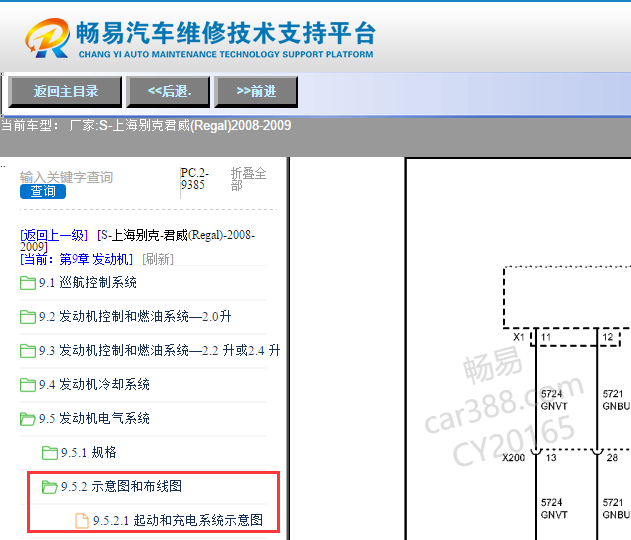Click the 返回主目录 button
The width and height of the screenshot is (631, 540).
coord(65,91)
